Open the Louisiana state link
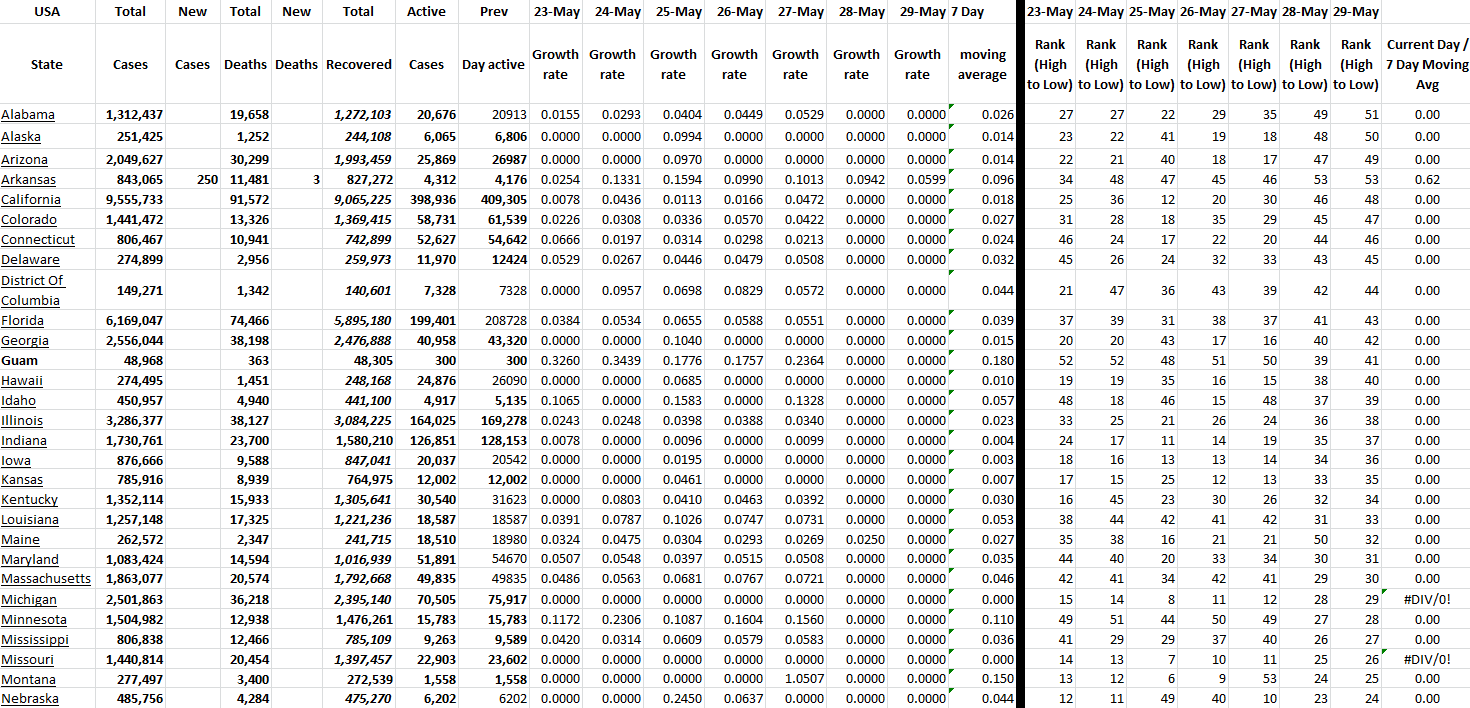 click(30, 520)
